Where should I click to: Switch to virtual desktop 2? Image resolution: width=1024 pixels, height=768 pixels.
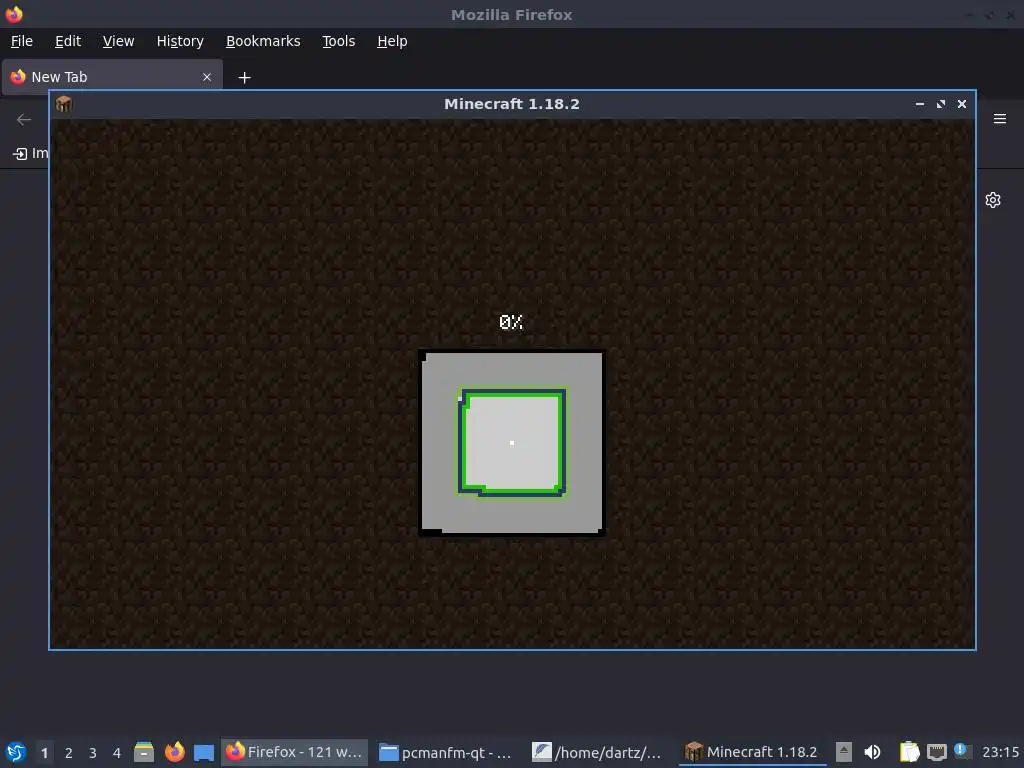(69, 753)
